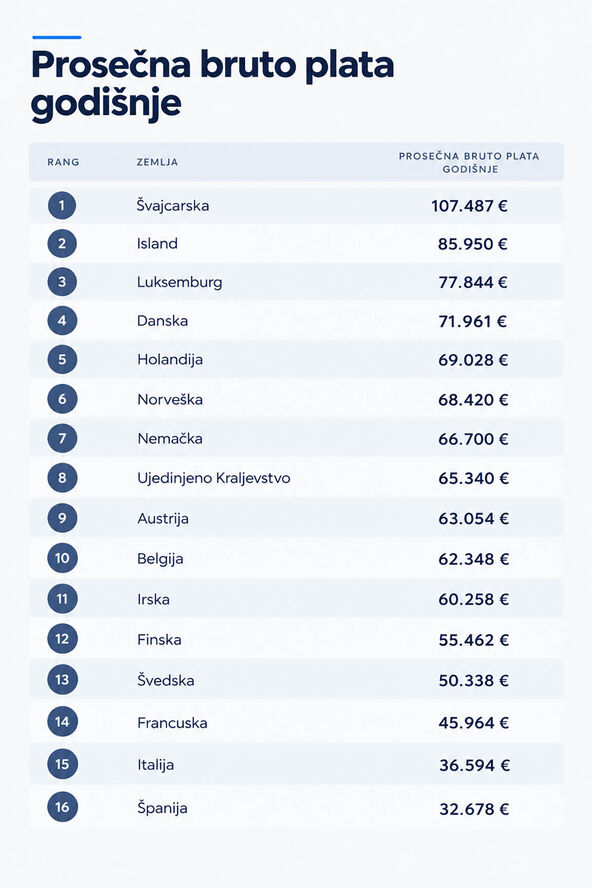Screen dimensions: 592x888
Task: Click the rank 14 circle badge
Action: (62, 722)
